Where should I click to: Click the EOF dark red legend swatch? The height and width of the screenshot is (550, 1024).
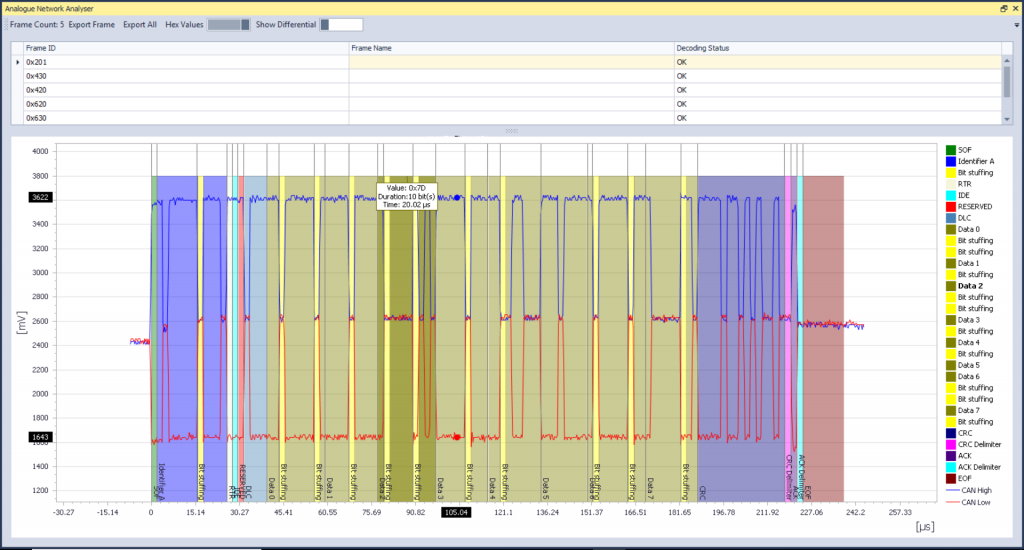point(949,478)
